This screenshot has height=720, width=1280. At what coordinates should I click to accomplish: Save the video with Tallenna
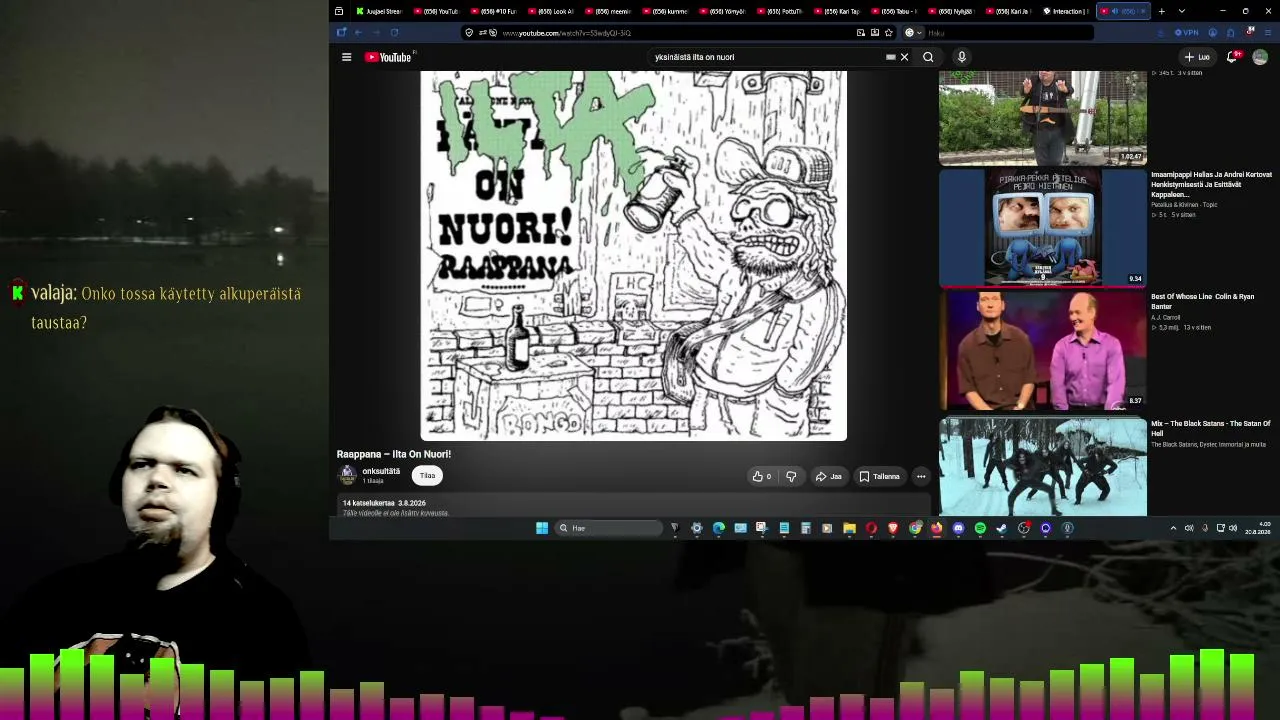point(880,477)
